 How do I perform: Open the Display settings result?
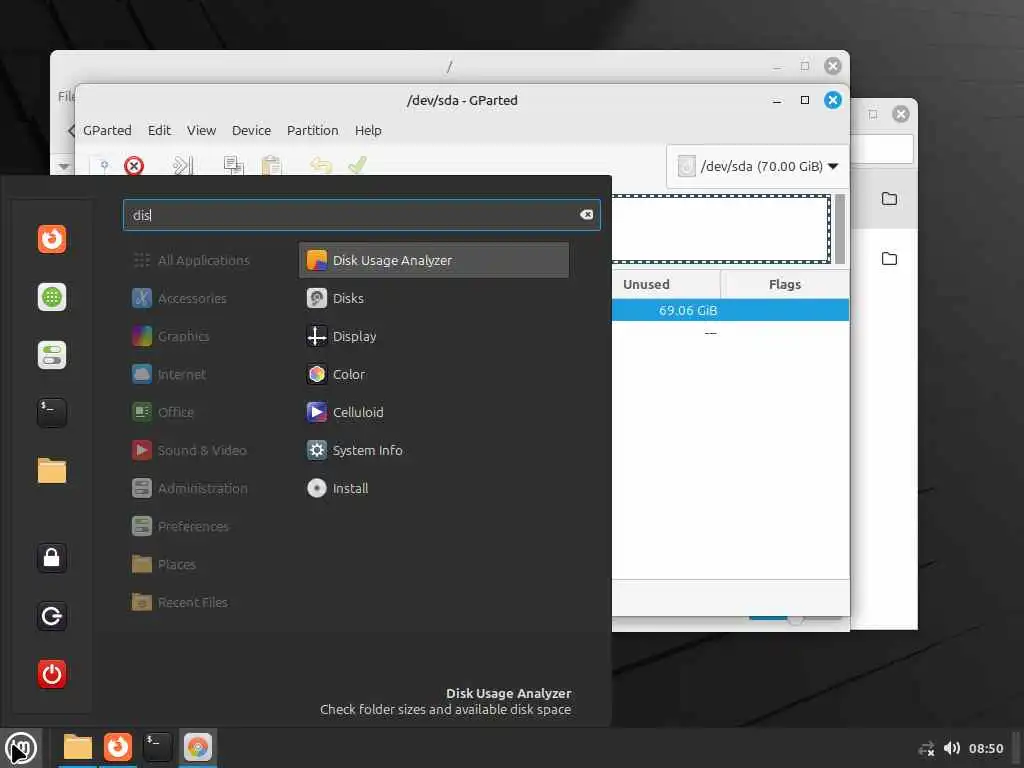(x=434, y=336)
